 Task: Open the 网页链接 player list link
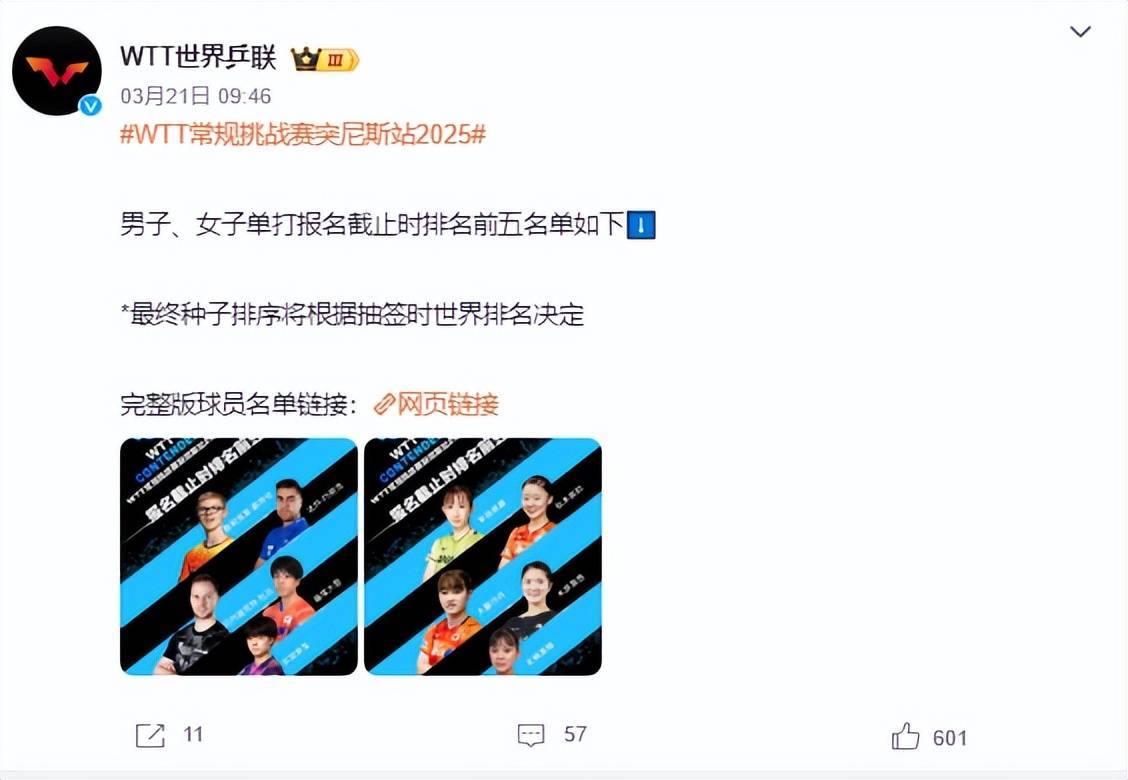pos(447,404)
